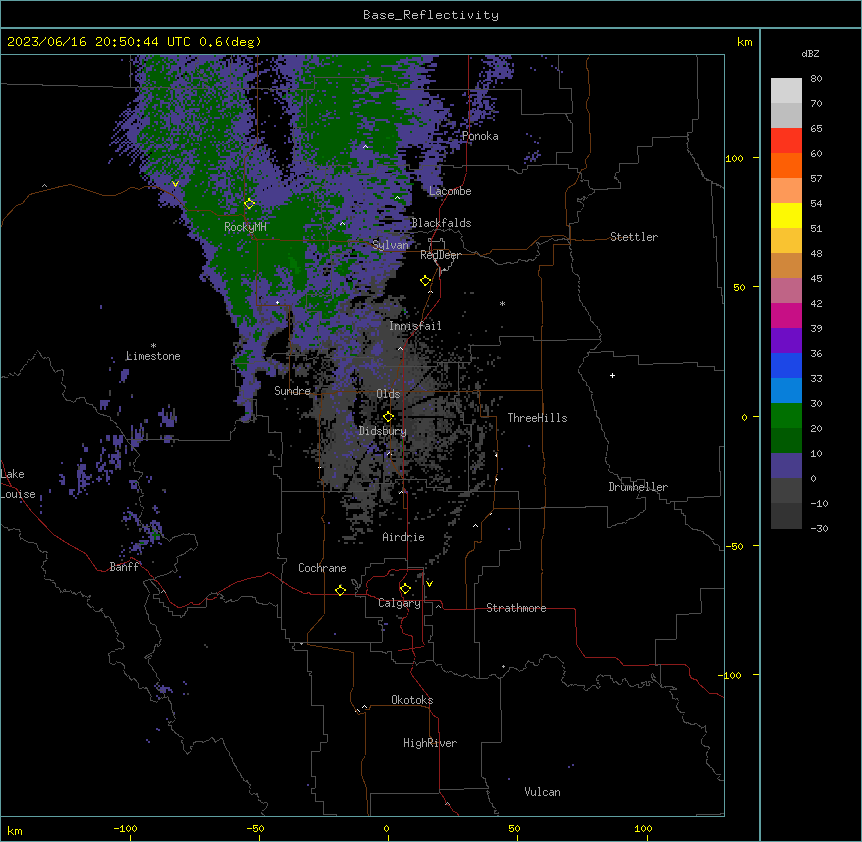The width and height of the screenshot is (862, 842).
Task: Select the green 30 dBZ legend swatch
Action: [786, 416]
